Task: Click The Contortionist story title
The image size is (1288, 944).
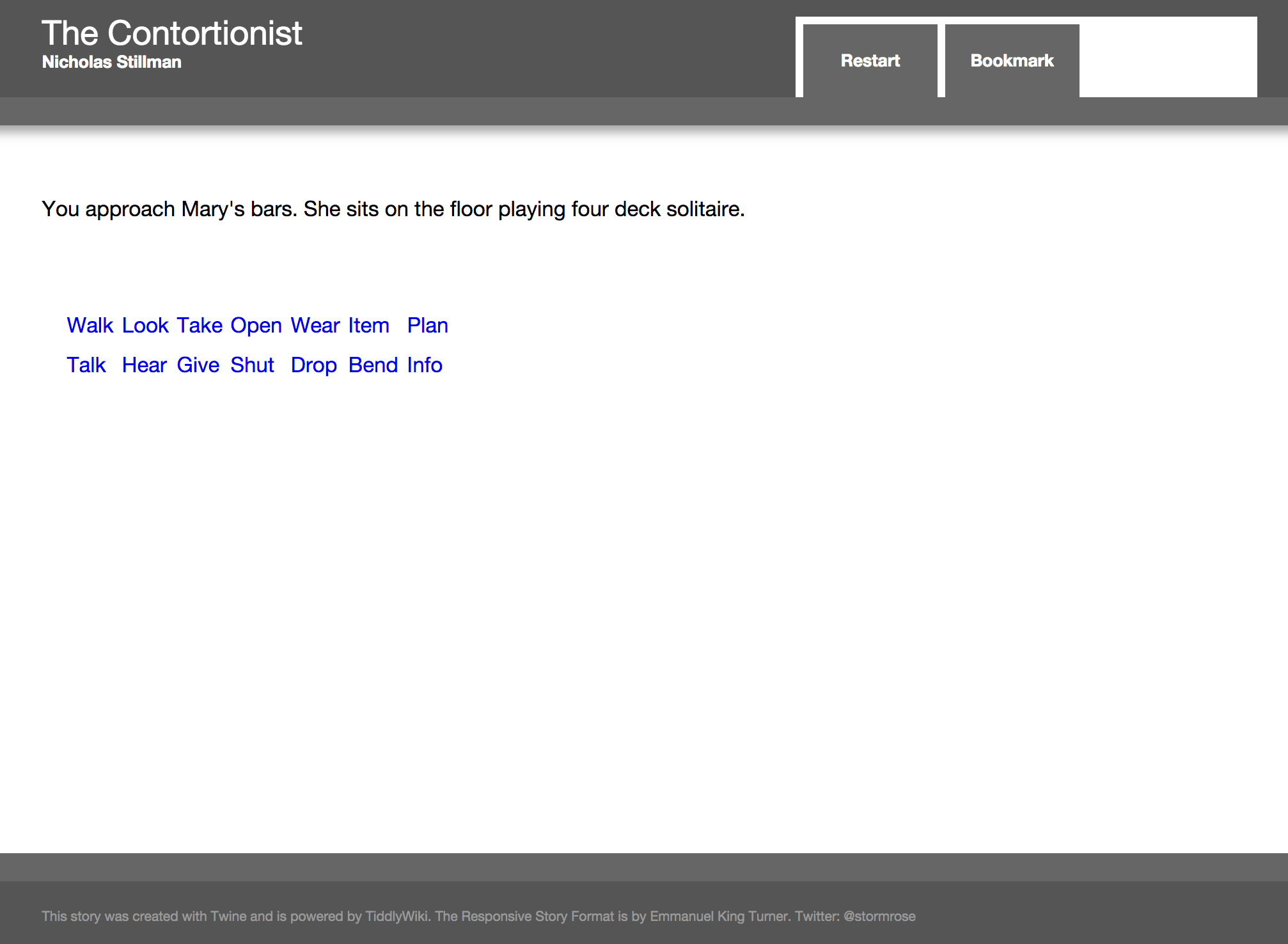Action: 171,33
